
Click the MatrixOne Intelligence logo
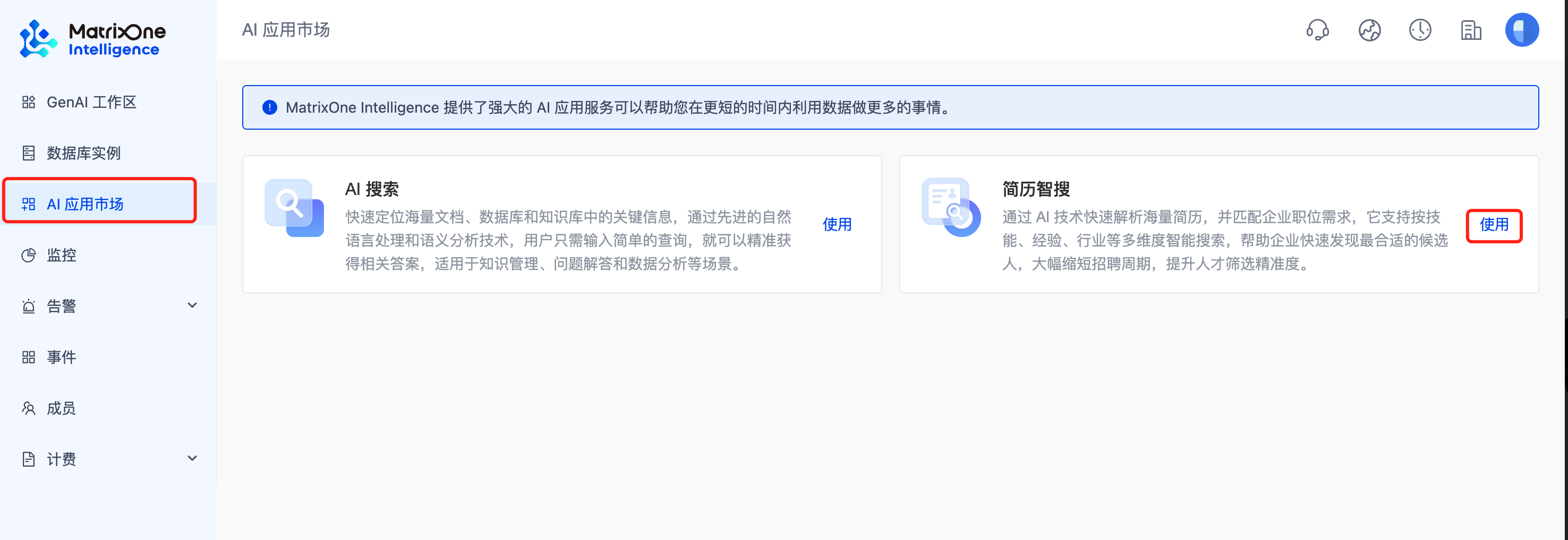click(x=92, y=39)
